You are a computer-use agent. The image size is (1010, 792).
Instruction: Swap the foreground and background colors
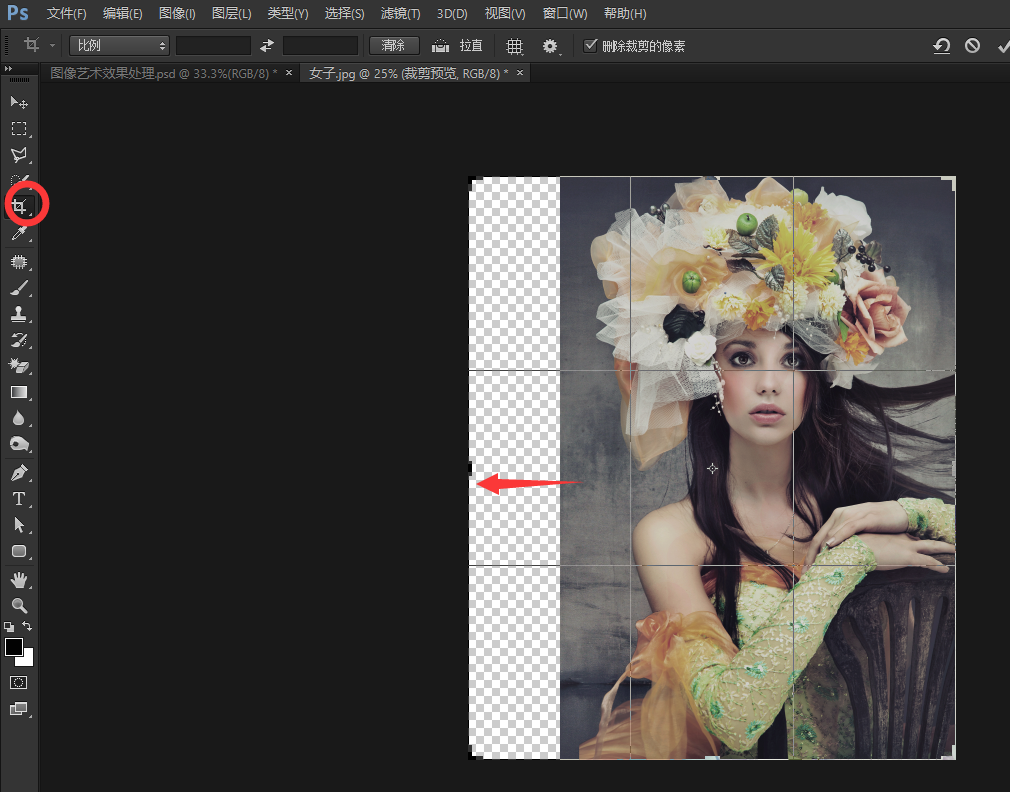point(28,627)
